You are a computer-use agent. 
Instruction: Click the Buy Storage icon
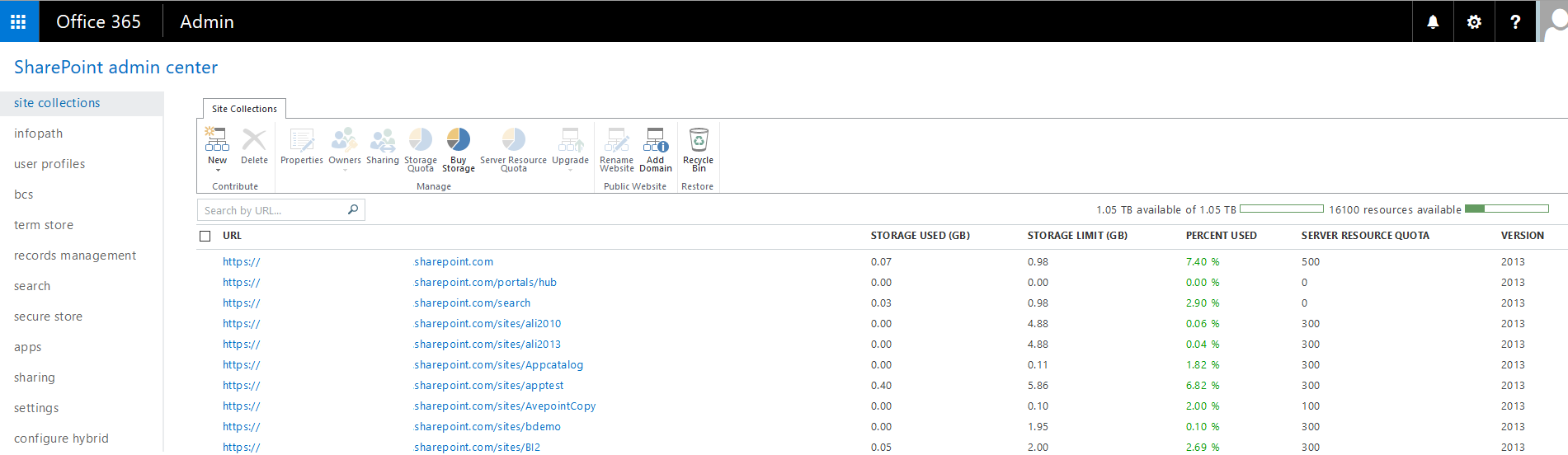(459, 139)
